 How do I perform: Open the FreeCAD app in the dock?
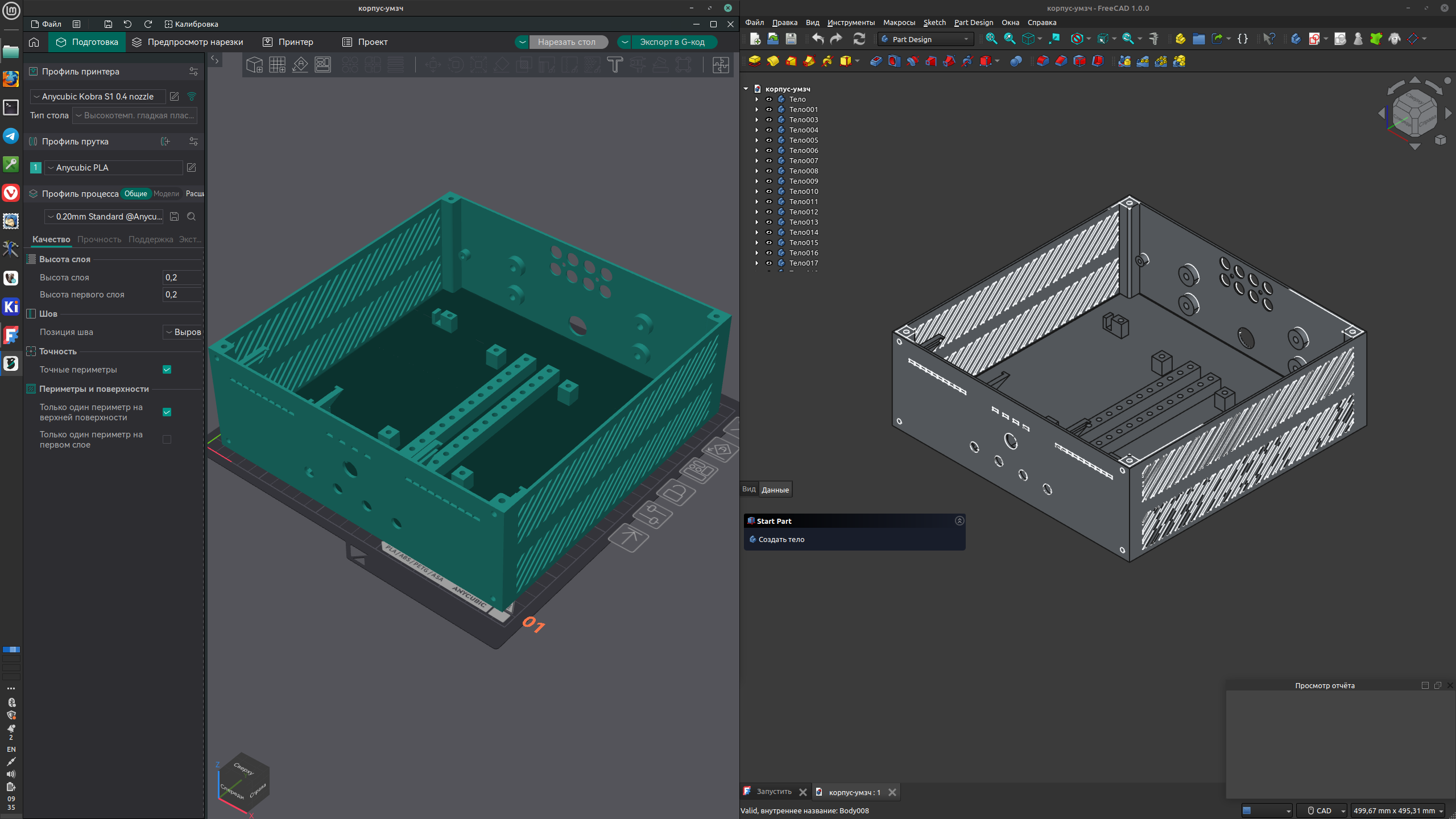pyautogui.click(x=11, y=335)
